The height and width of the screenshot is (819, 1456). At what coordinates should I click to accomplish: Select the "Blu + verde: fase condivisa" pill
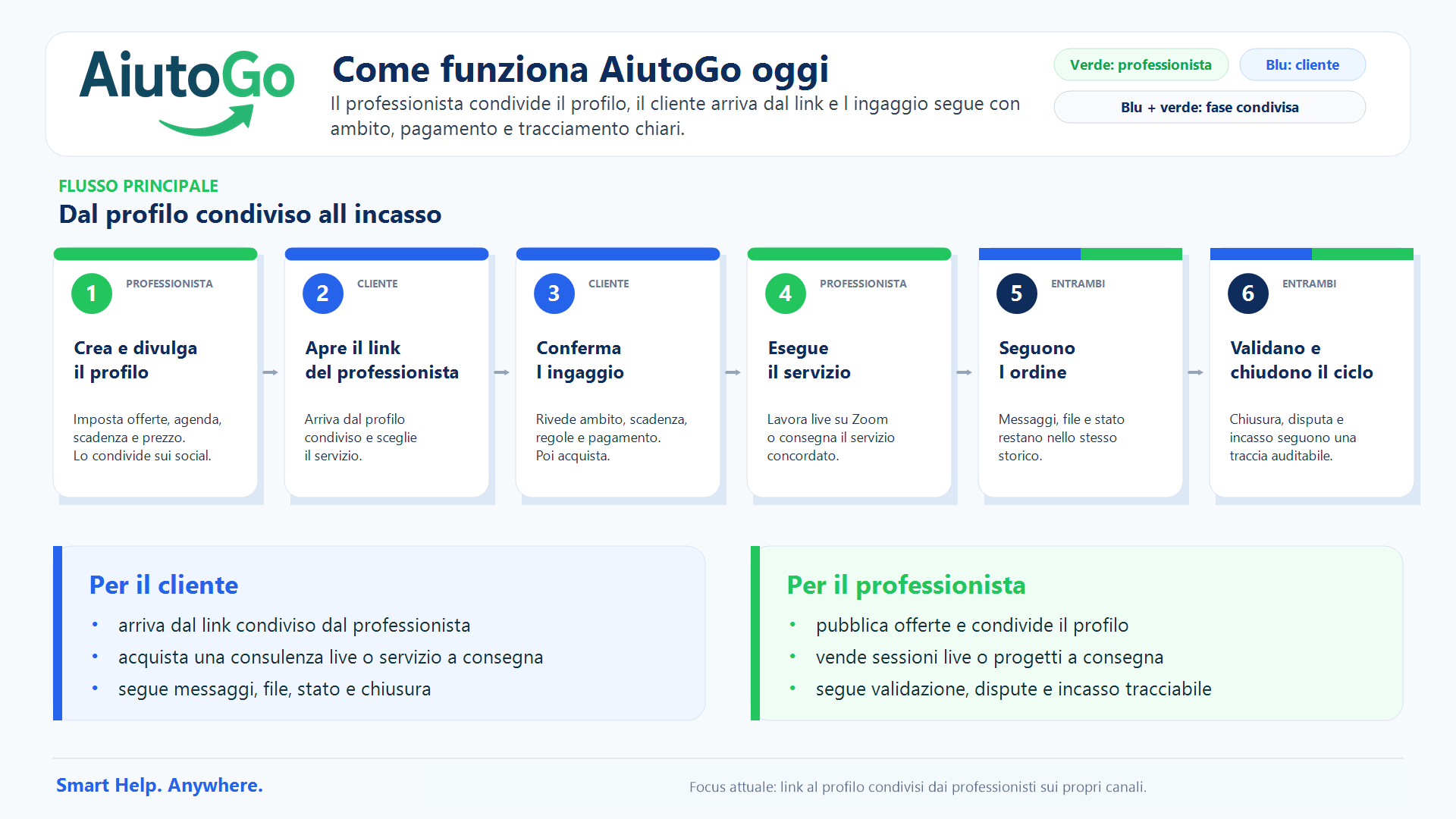click(x=1210, y=108)
